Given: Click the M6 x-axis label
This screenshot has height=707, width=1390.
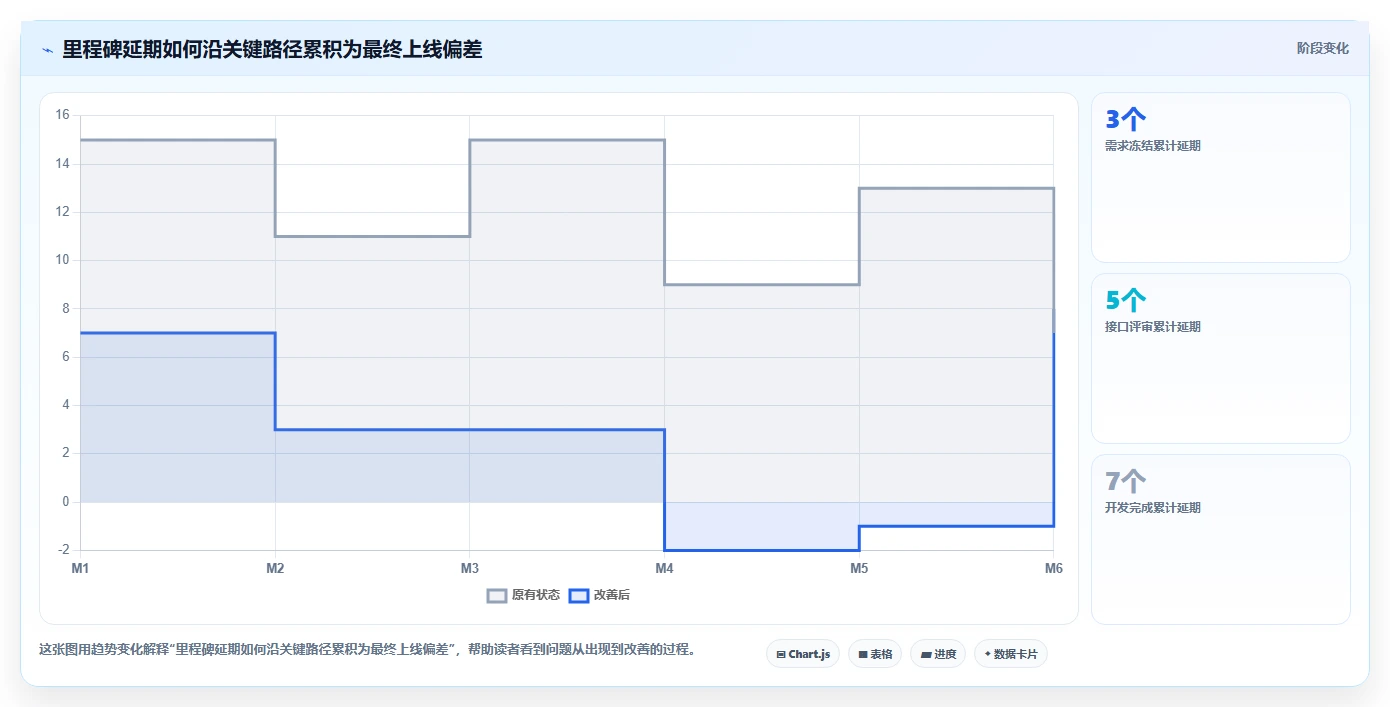Looking at the screenshot, I should click(1053, 568).
